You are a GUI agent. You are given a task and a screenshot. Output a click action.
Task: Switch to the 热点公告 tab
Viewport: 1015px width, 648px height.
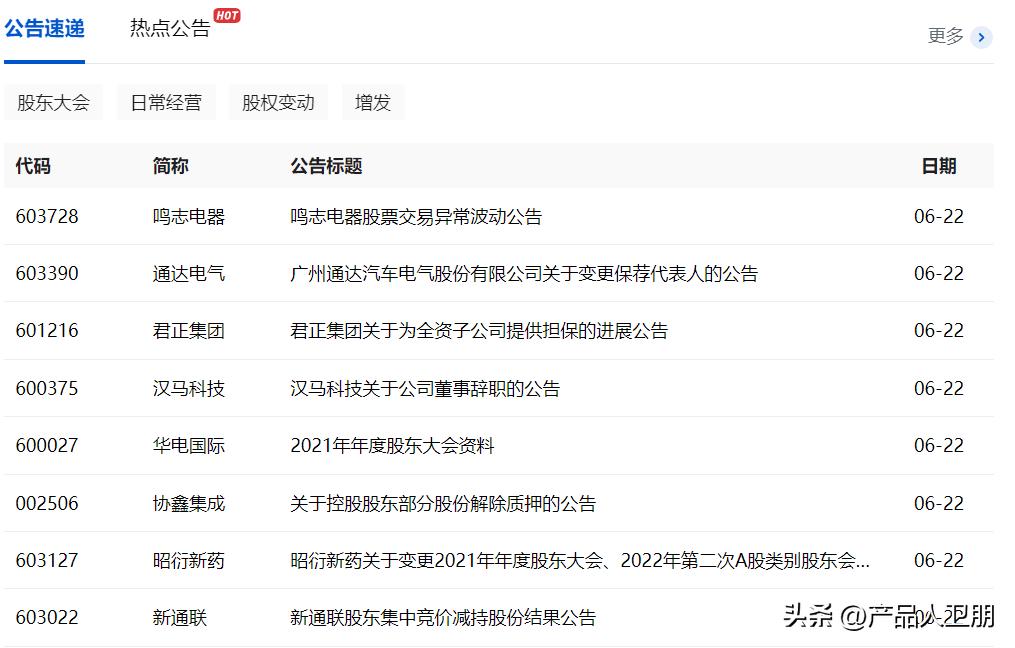pos(168,30)
